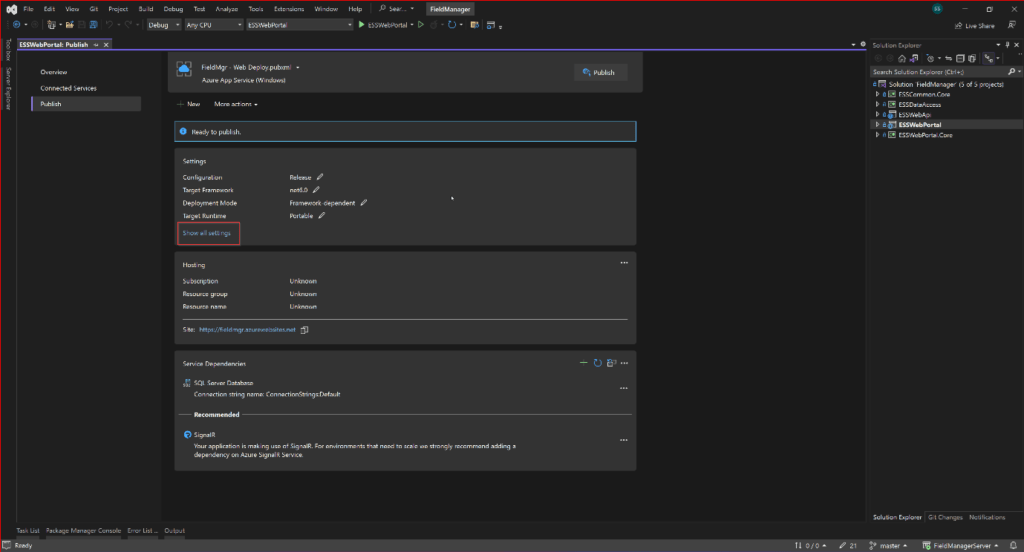Open the Package Manager Console tab
The width and height of the screenshot is (1024, 552).
(x=83, y=530)
